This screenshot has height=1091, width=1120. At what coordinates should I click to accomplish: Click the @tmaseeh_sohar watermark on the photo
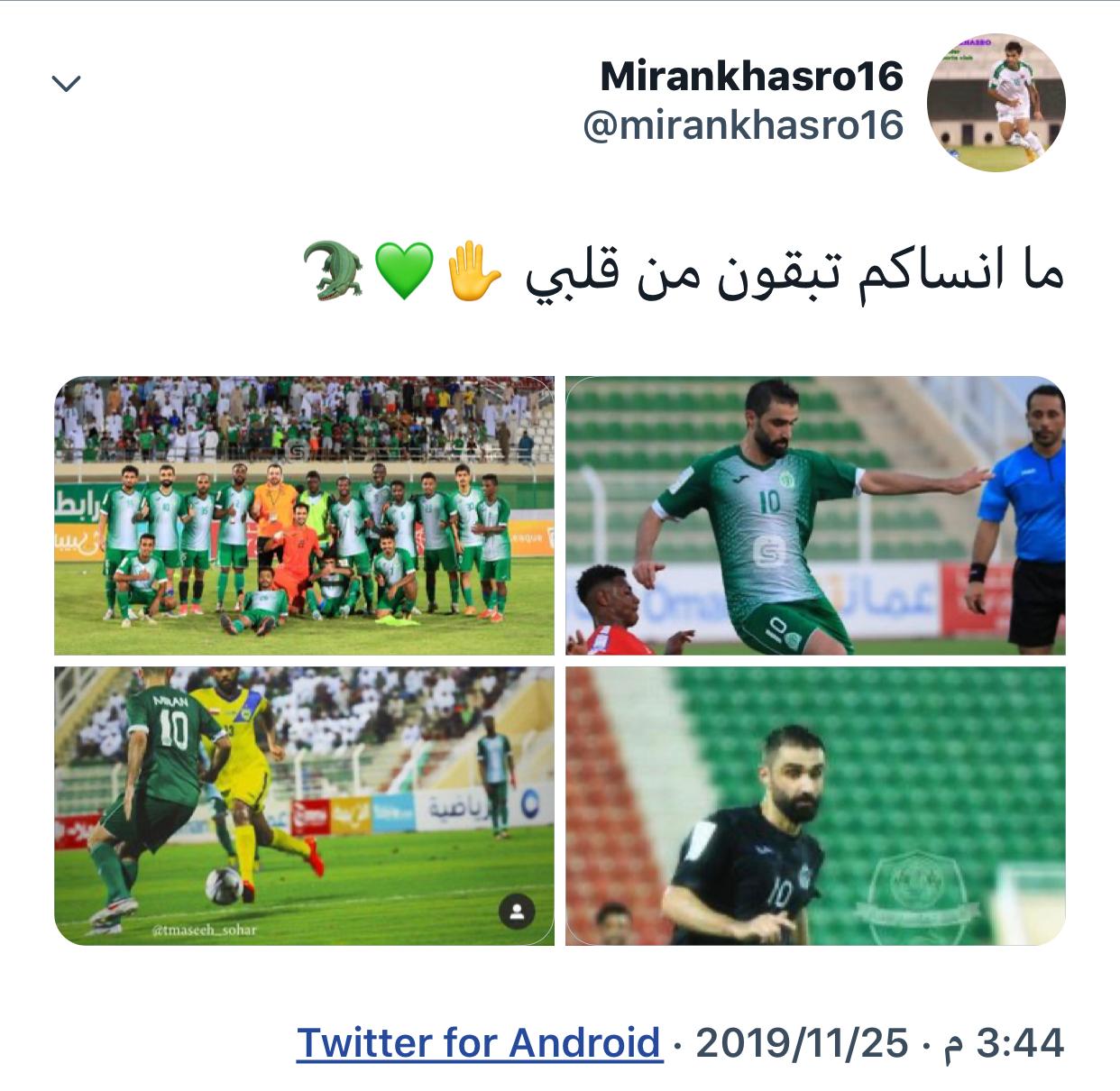tap(205, 930)
